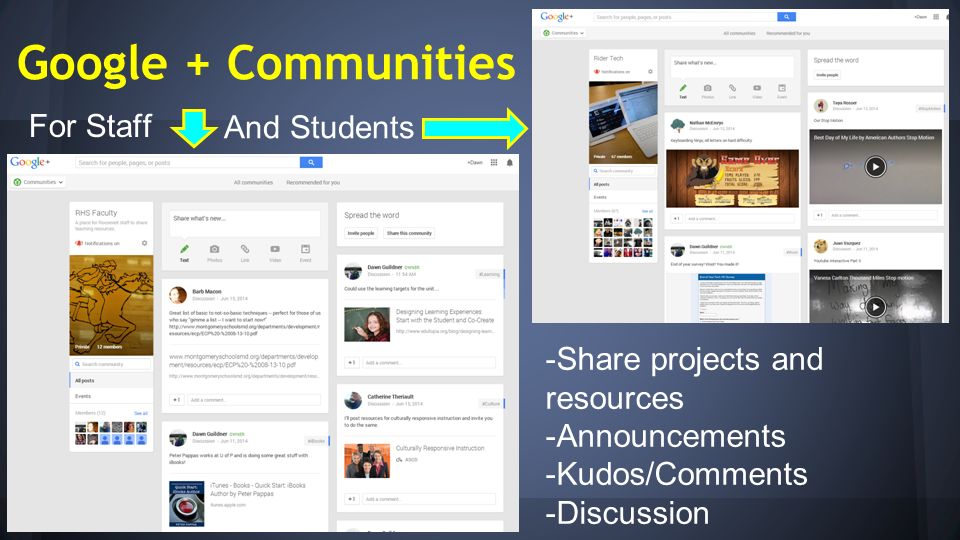
Task: Play Vanessa Carlton Thousand Miles stop motion video
Action: (x=876, y=306)
